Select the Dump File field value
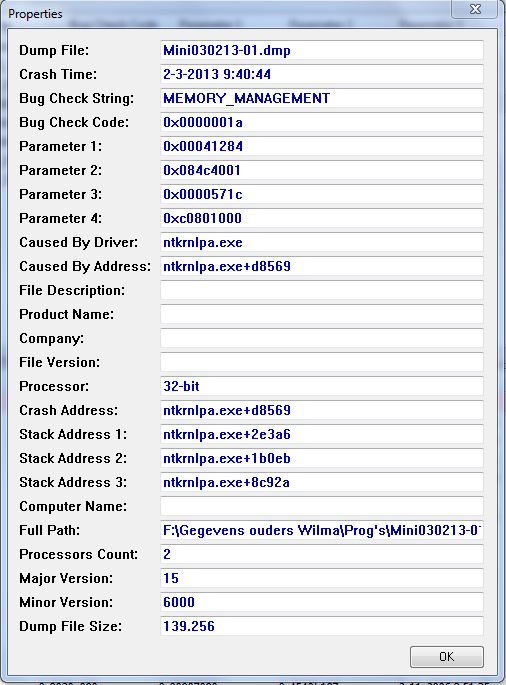The height and width of the screenshot is (685, 506). (x=322, y=50)
